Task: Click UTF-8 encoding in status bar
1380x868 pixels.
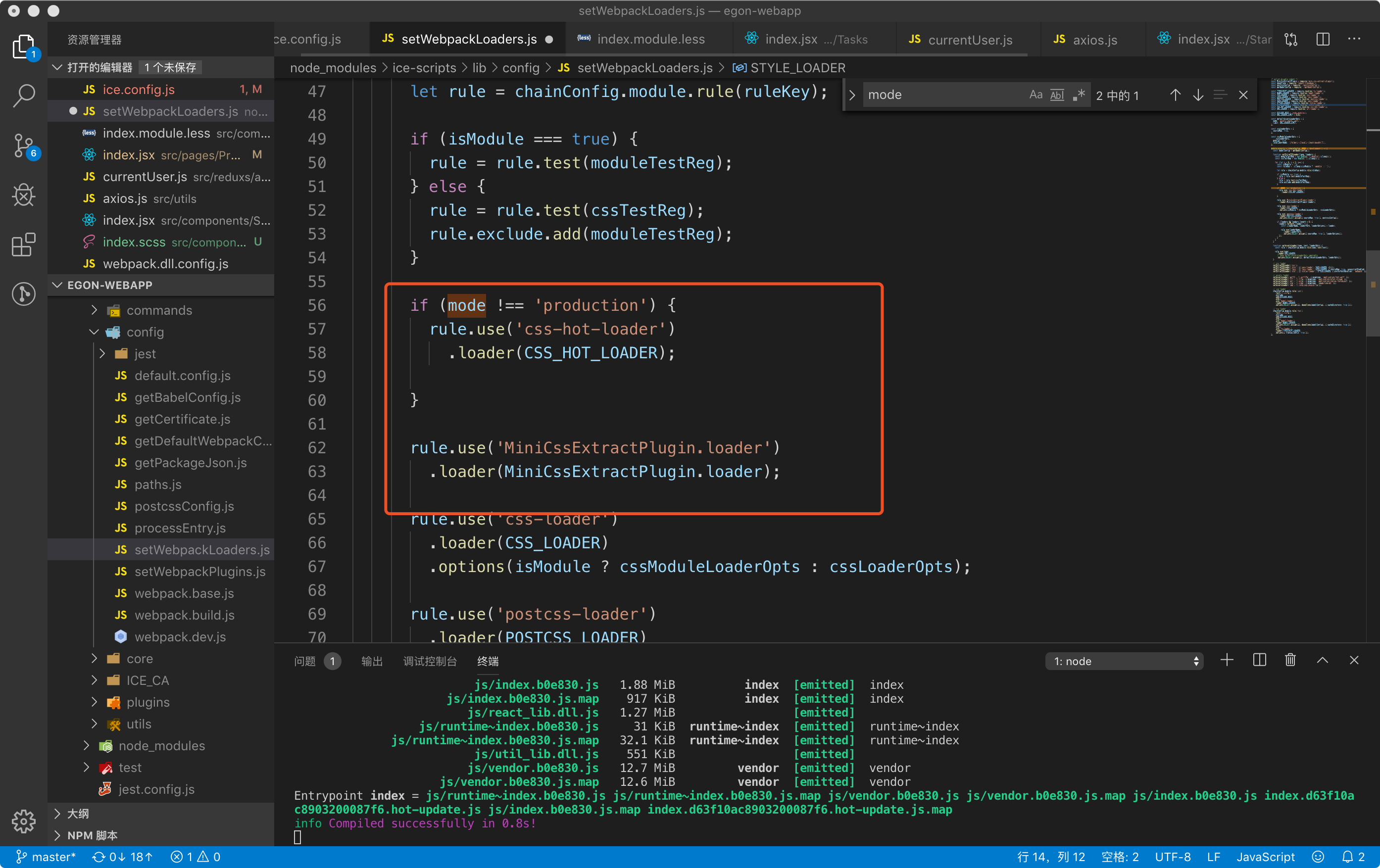Action: [x=1173, y=857]
